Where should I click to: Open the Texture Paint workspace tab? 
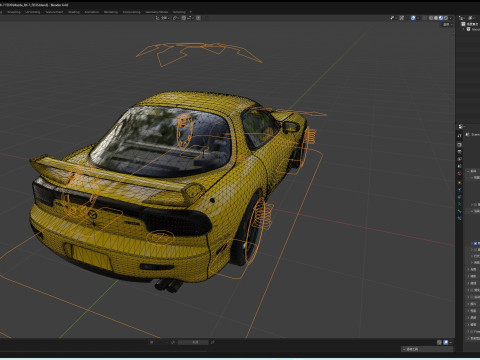(x=54, y=12)
